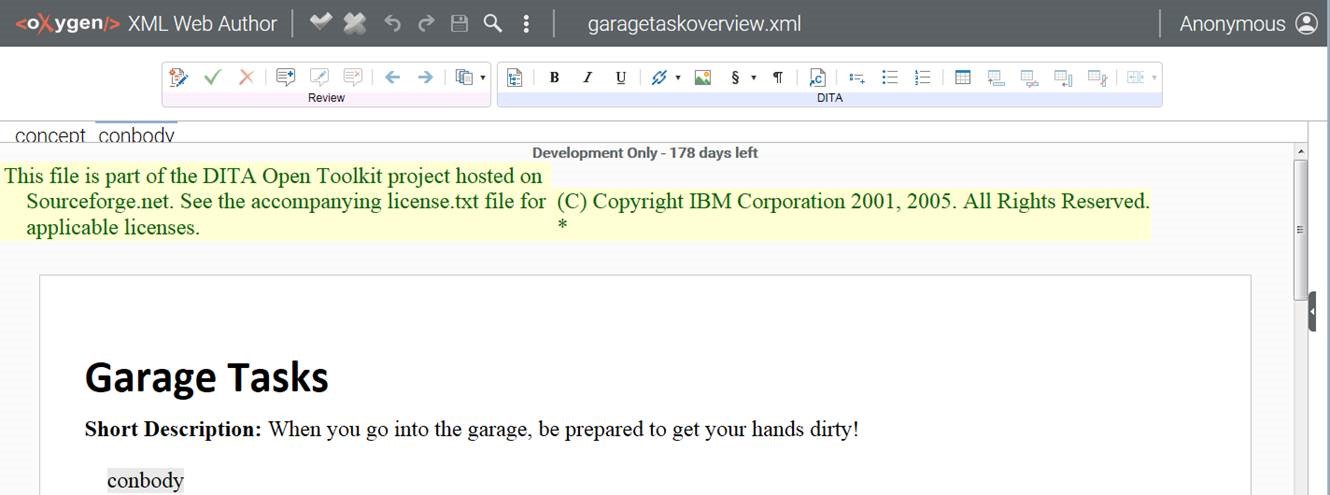Screen dimensions: 1330x495
Task: Expand the paste options dropdown arrow
Action: (x=483, y=77)
